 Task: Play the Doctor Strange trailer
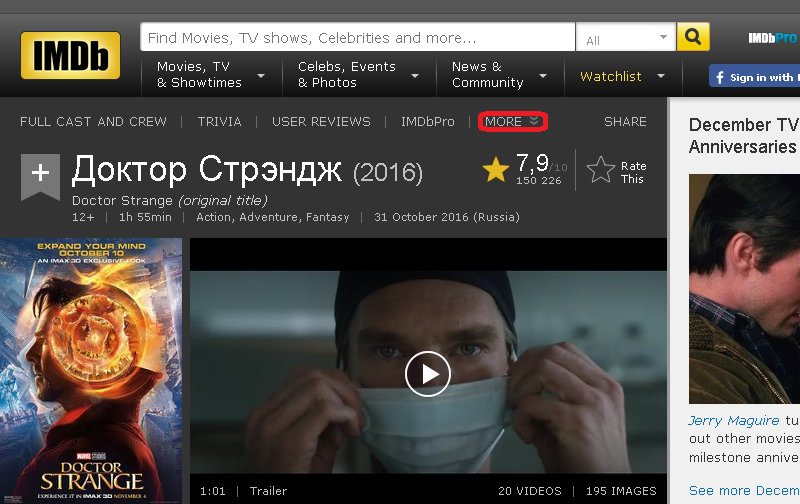pyautogui.click(x=428, y=374)
